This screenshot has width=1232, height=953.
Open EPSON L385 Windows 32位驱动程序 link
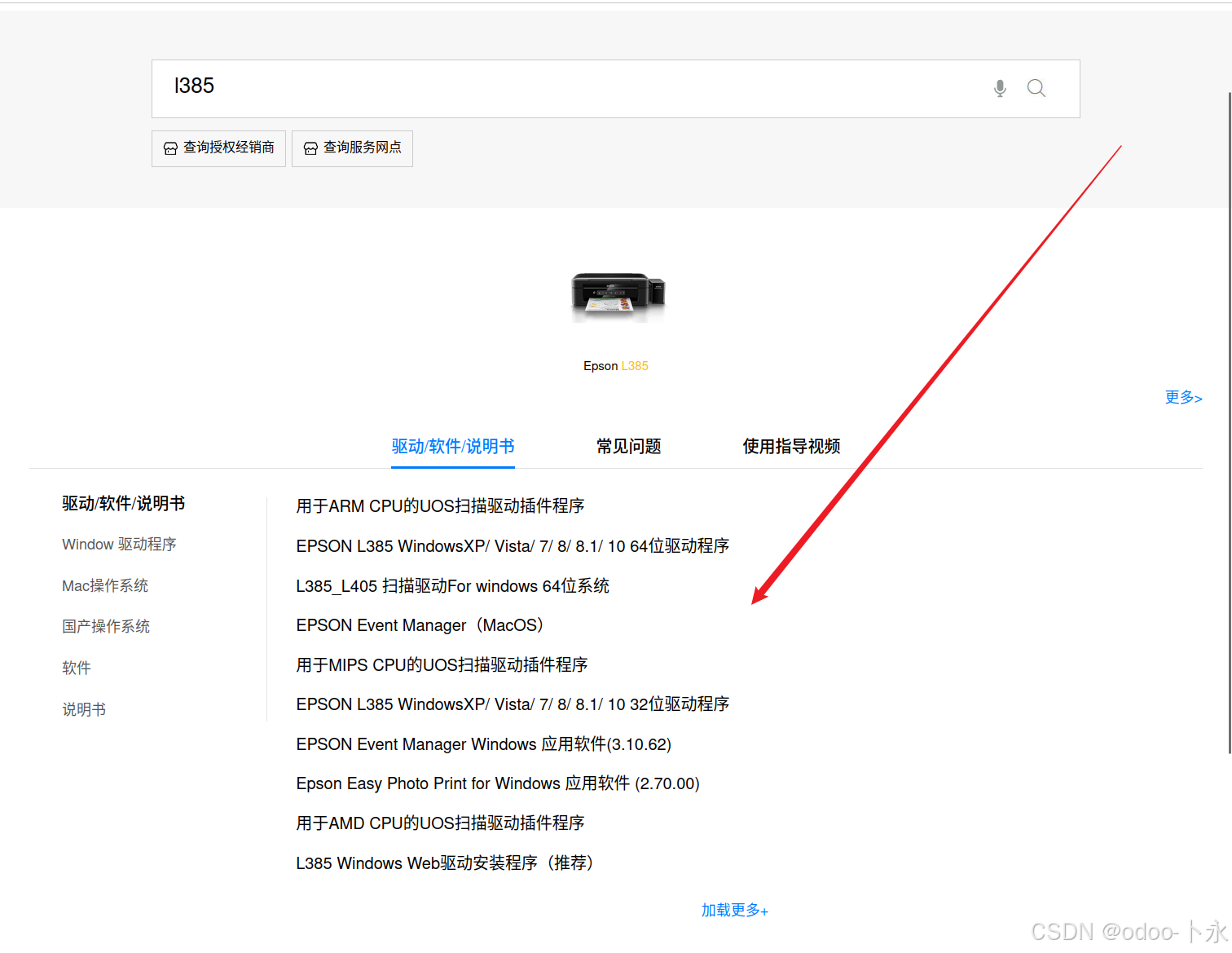513,704
